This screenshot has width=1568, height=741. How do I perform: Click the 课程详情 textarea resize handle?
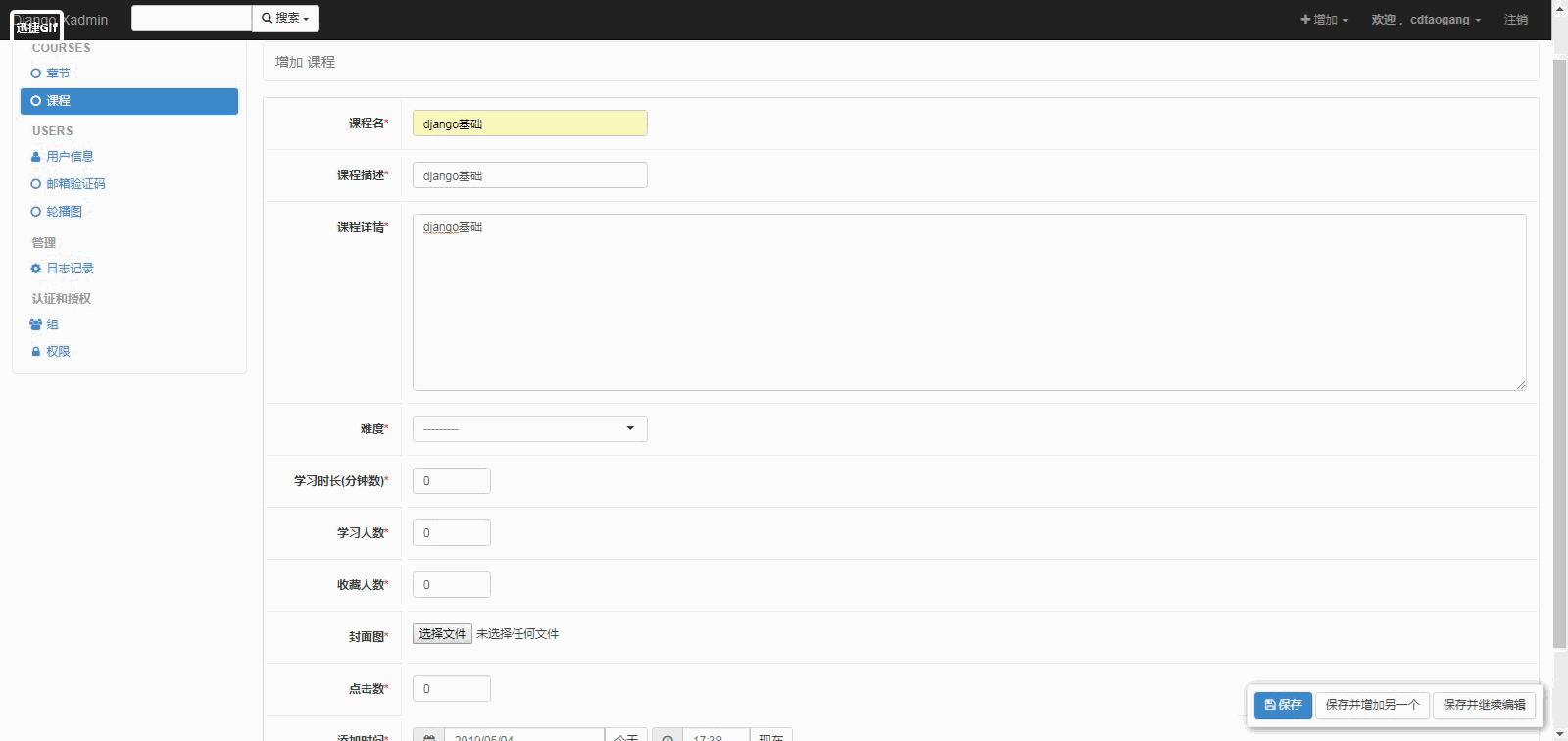[1521, 385]
